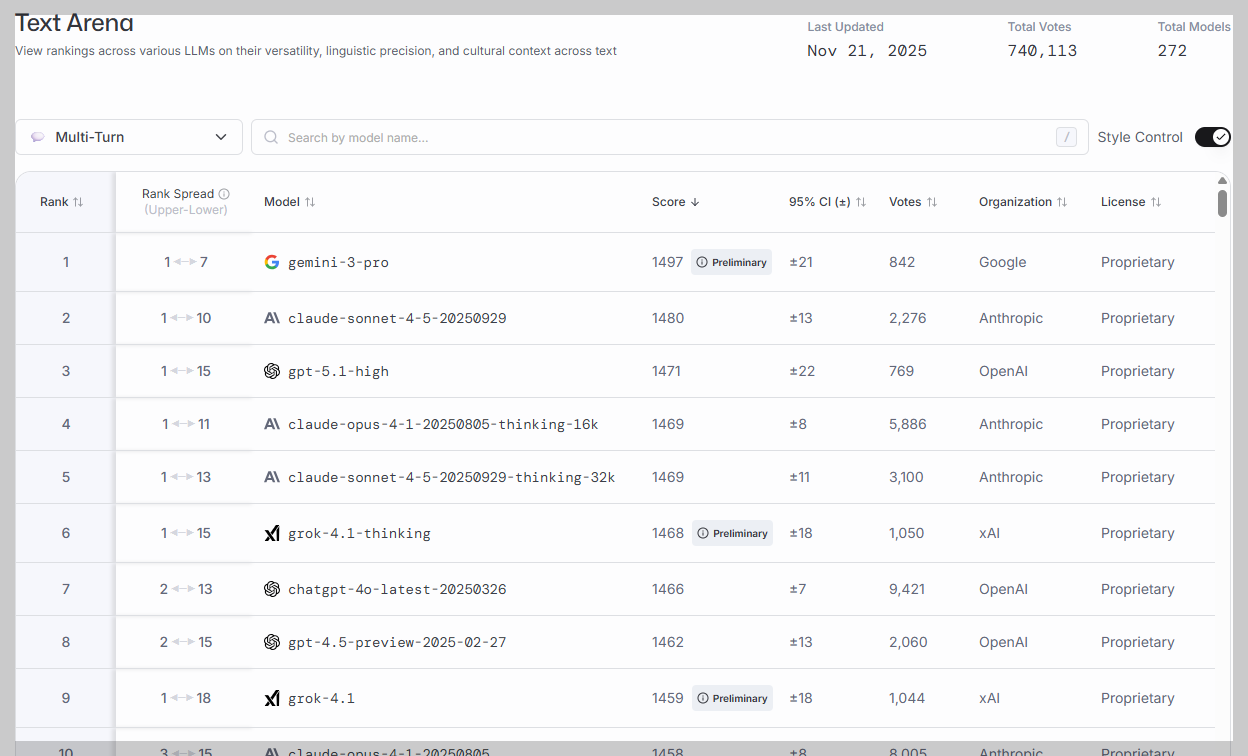This screenshot has height=756, width=1248.
Task: Click the Rank Spread column header
Action: 185,202
